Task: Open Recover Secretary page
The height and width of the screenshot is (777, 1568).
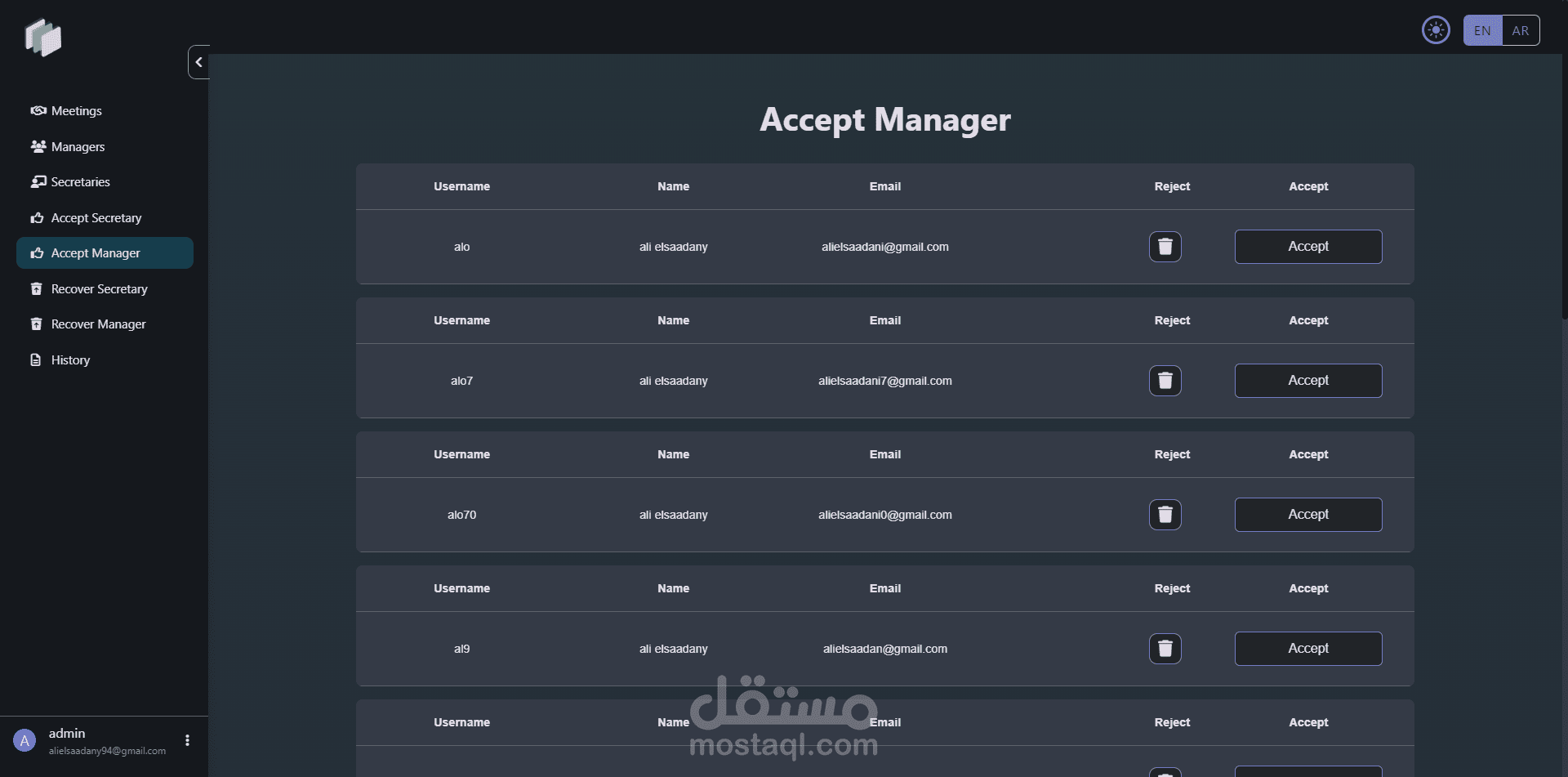Action: [x=105, y=289]
